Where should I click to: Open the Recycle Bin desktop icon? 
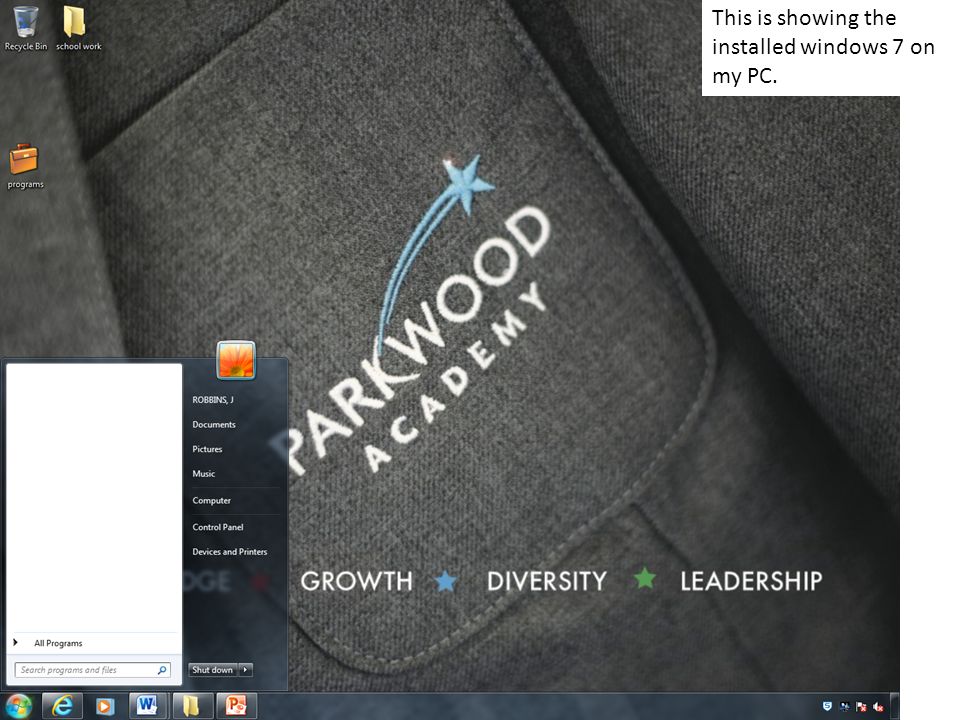click(x=26, y=28)
